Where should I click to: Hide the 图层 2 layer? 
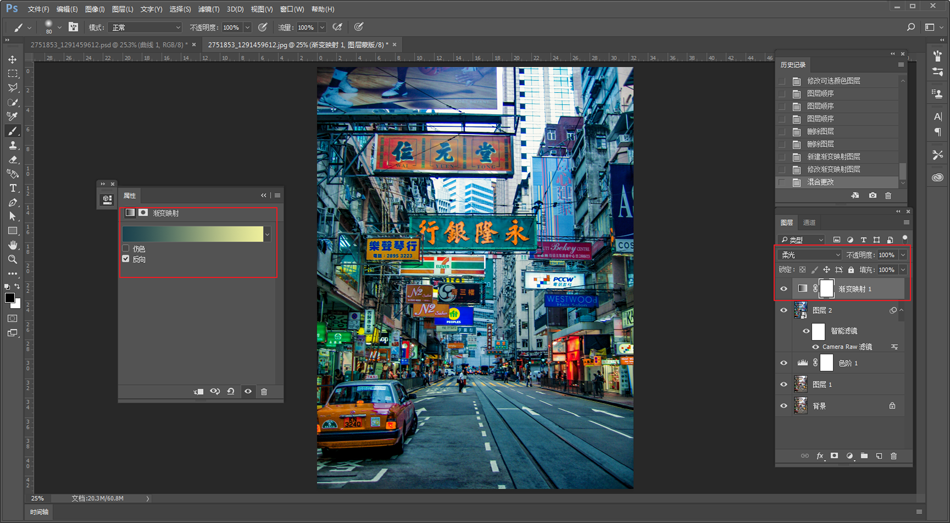[783, 310]
